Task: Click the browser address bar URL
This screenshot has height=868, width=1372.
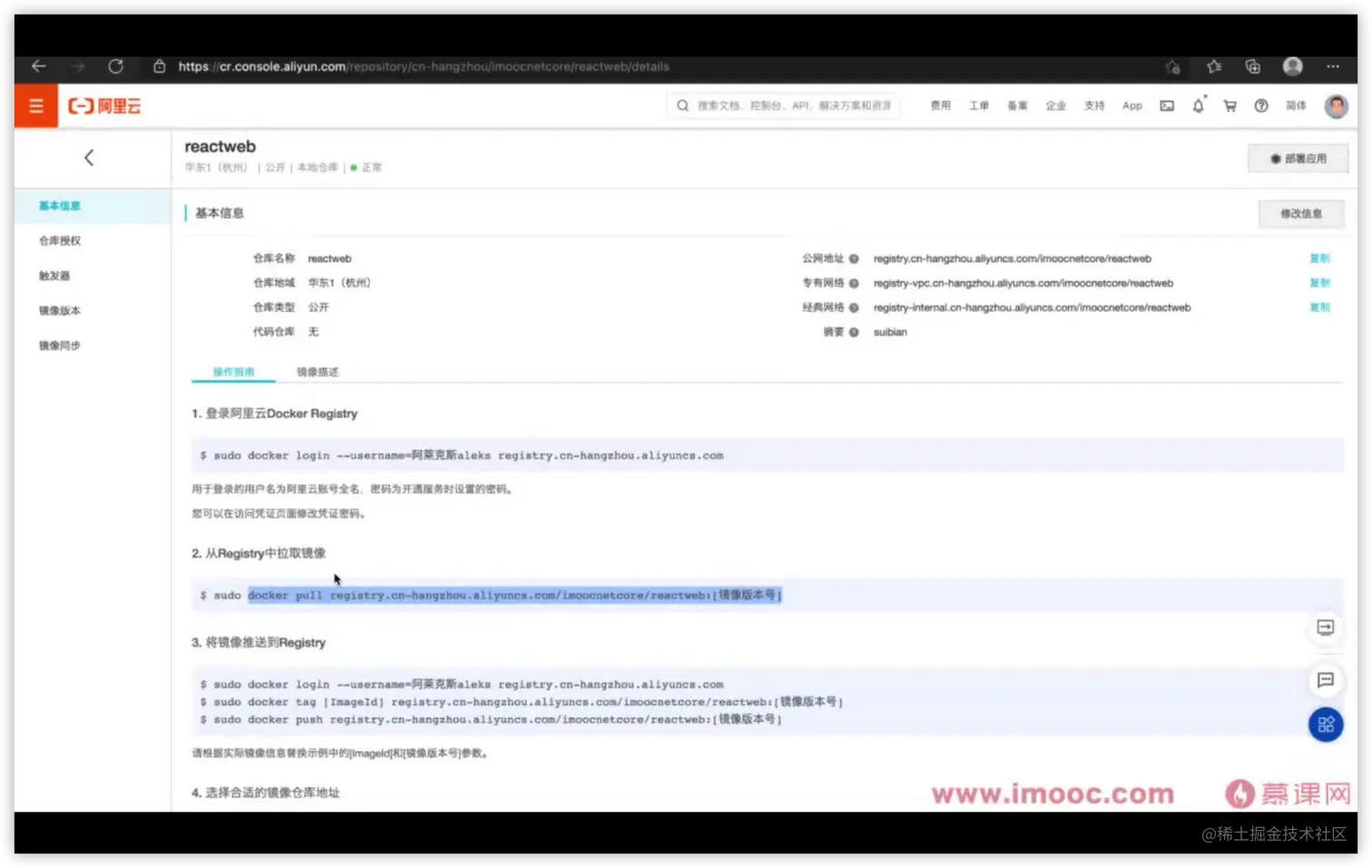Action: (x=424, y=66)
